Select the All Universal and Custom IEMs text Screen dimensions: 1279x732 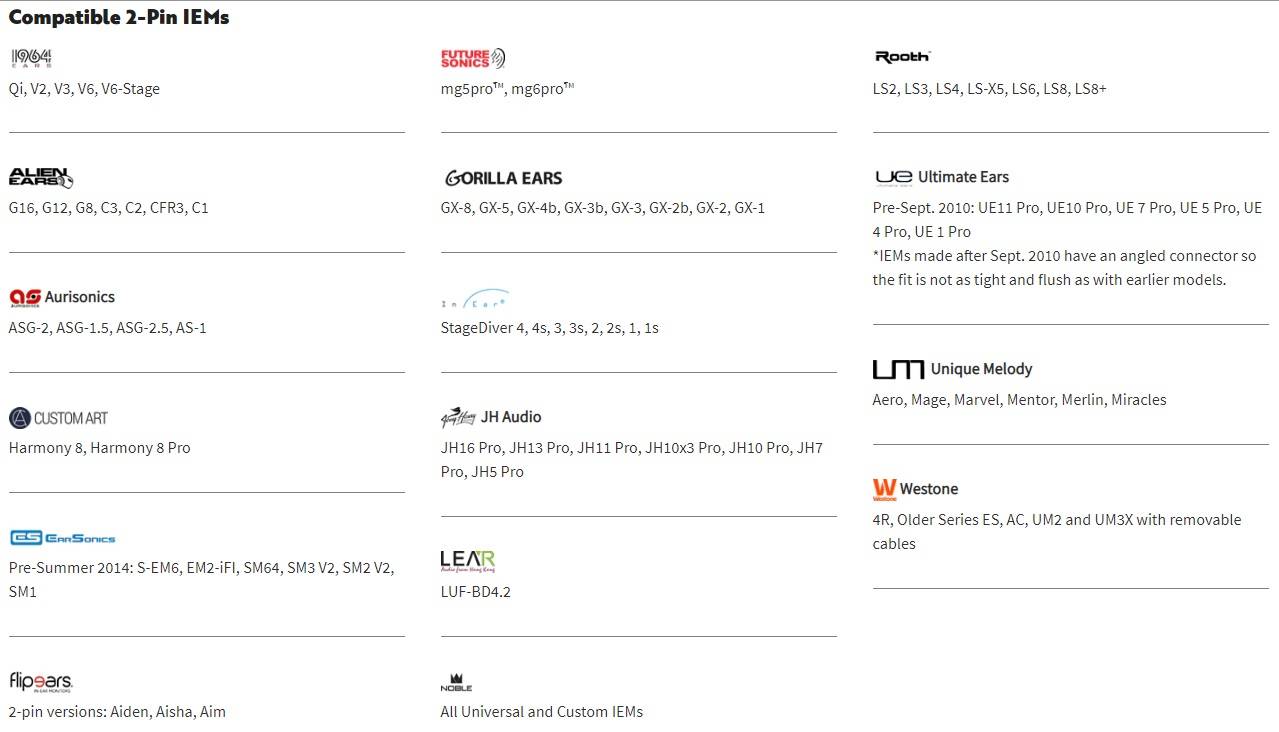tap(541, 712)
